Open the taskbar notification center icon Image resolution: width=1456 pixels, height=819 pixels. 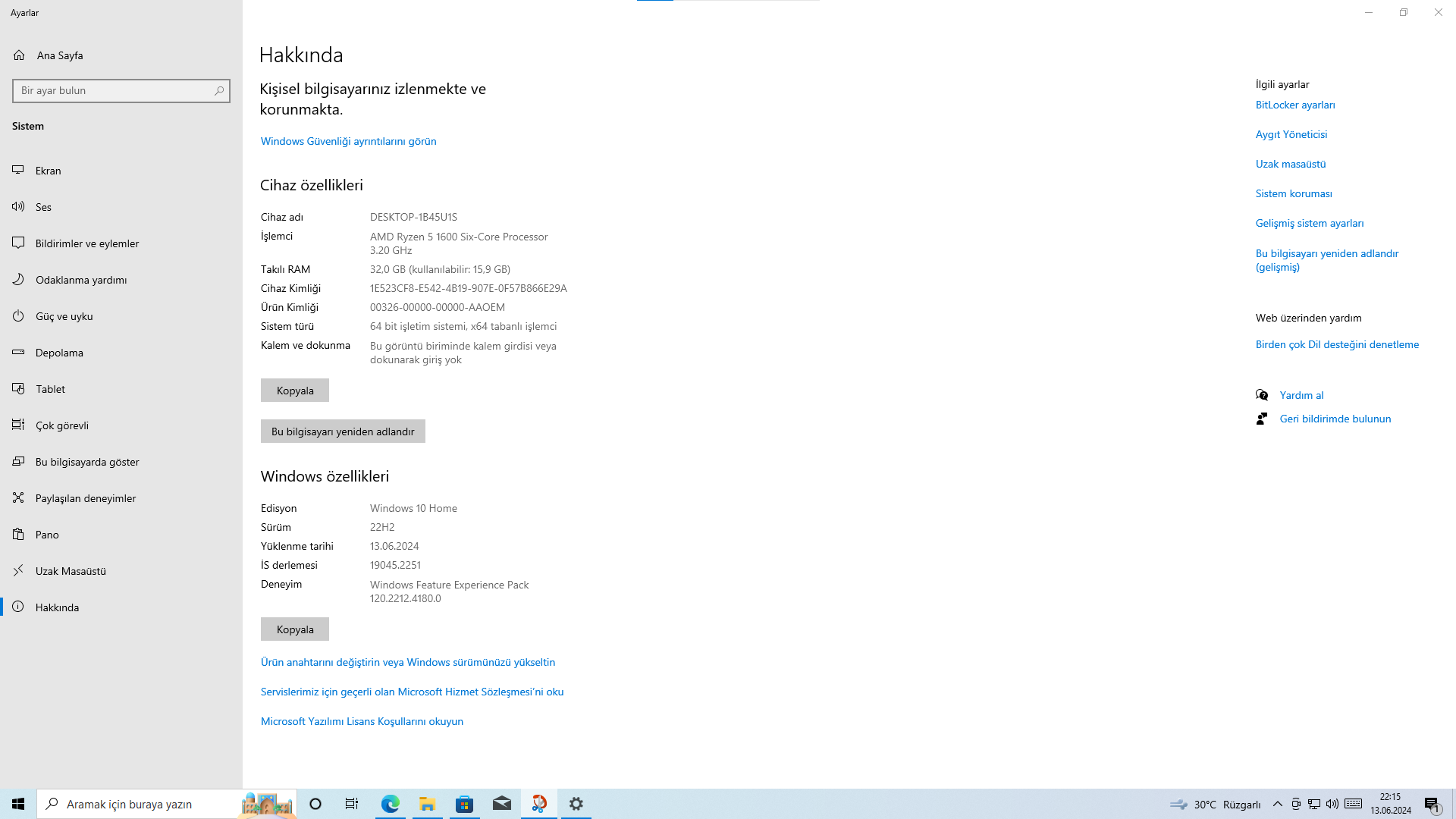point(1431,804)
